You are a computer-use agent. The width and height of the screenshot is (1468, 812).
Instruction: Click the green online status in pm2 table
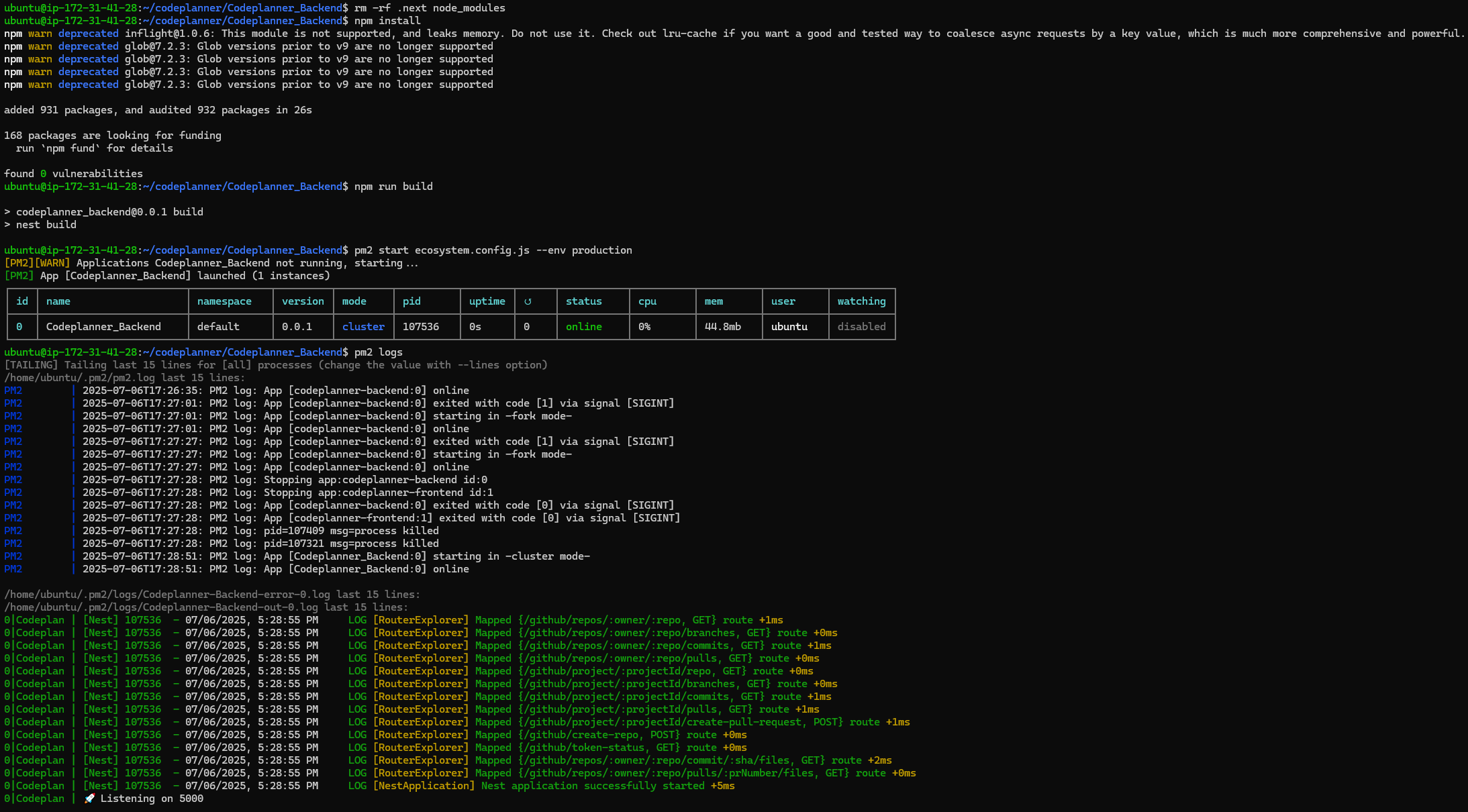click(583, 327)
